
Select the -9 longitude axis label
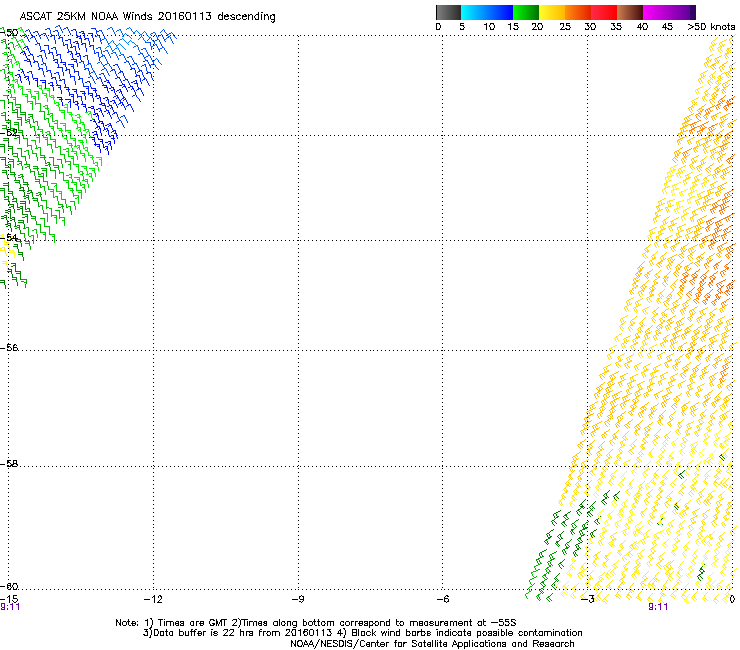298,599
